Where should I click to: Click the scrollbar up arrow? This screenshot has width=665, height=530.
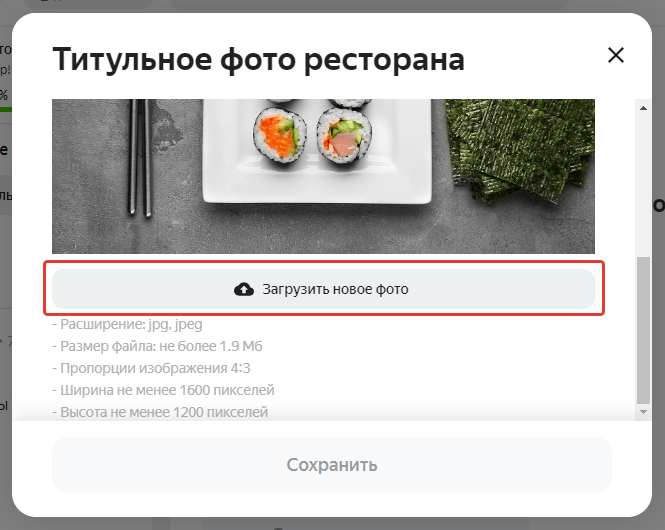point(643,108)
